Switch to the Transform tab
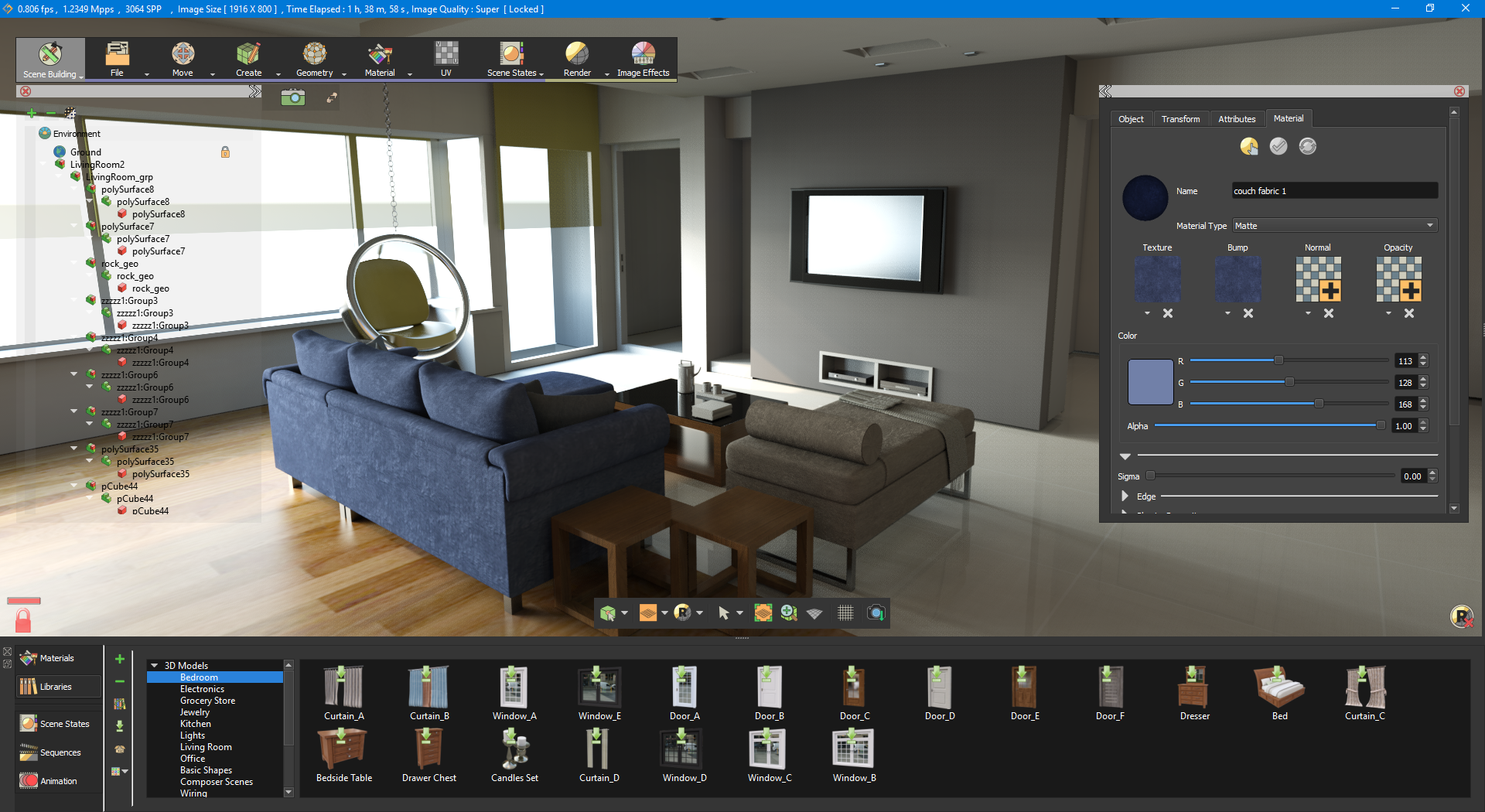Viewport: 1485px width, 812px height. [1180, 118]
